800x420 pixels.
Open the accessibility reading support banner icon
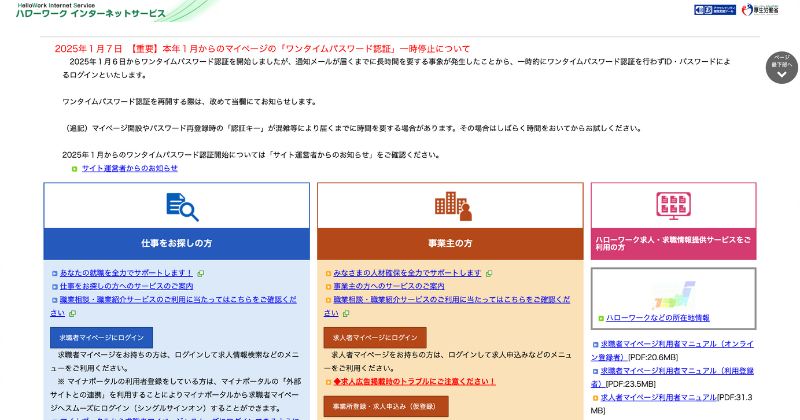tap(714, 10)
